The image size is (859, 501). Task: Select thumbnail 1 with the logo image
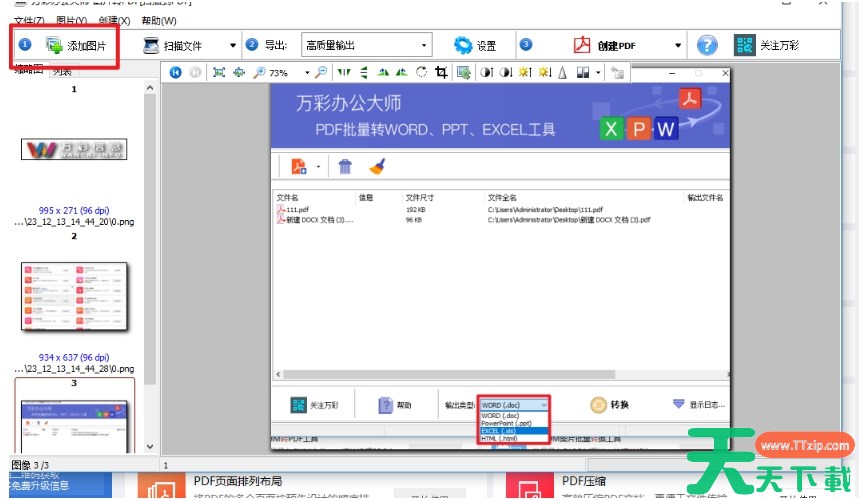pyautogui.click(x=74, y=150)
